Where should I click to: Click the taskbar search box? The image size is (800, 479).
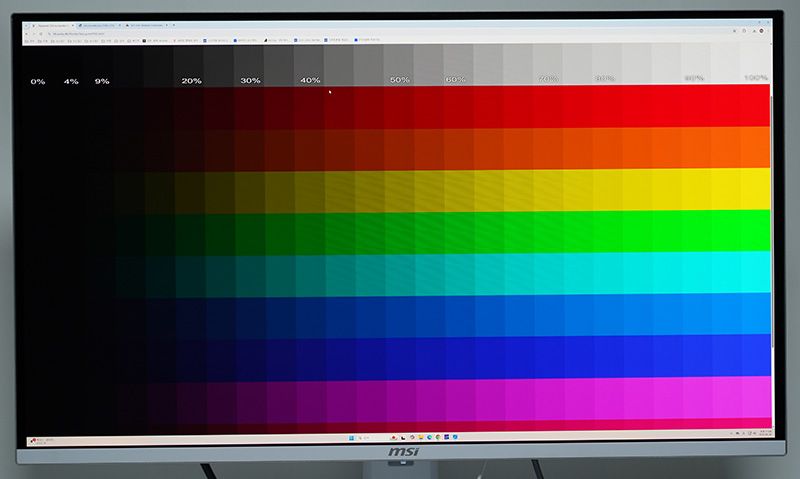tap(367, 439)
